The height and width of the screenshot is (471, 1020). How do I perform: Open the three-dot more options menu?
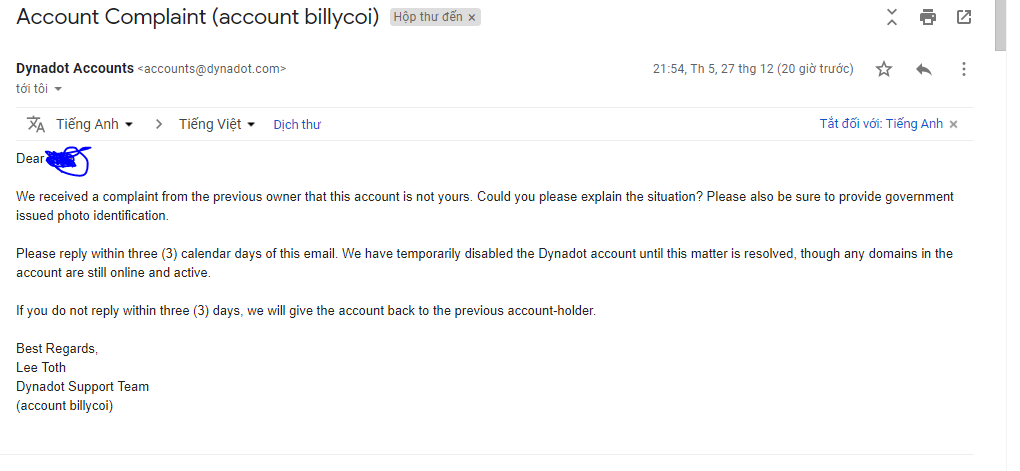(964, 69)
